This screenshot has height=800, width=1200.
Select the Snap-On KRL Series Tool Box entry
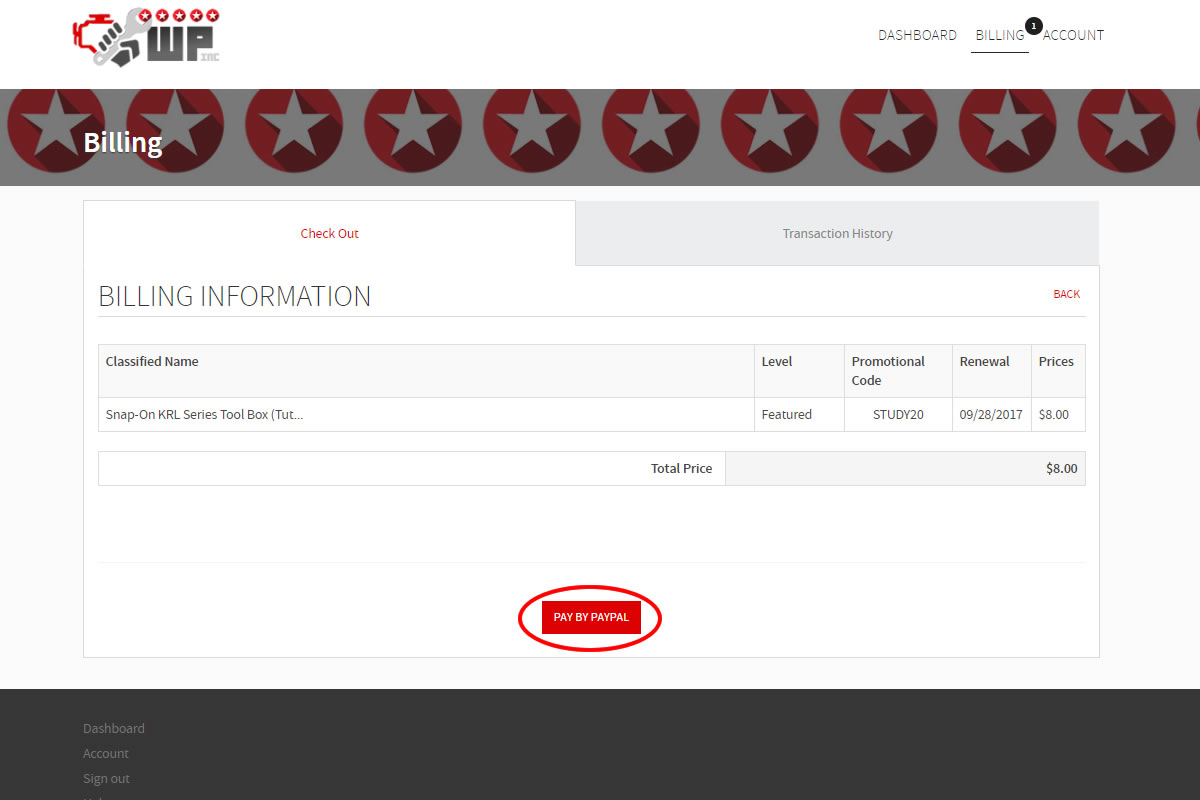204,414
